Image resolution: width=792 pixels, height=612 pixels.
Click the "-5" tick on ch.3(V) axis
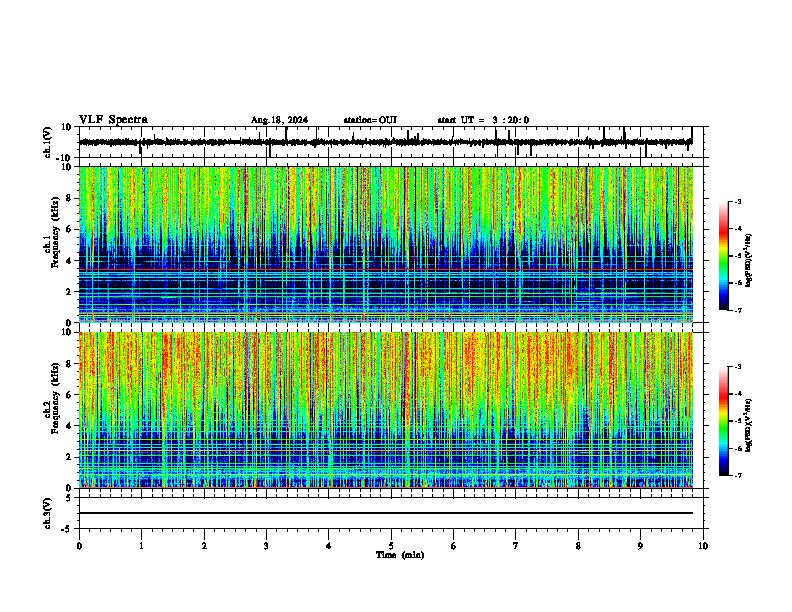click(68, 529)
